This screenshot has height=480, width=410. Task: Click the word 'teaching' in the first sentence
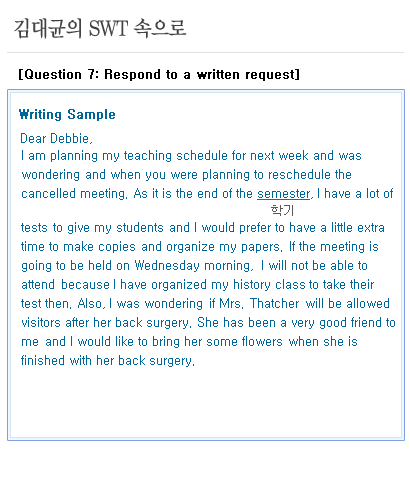148,156
